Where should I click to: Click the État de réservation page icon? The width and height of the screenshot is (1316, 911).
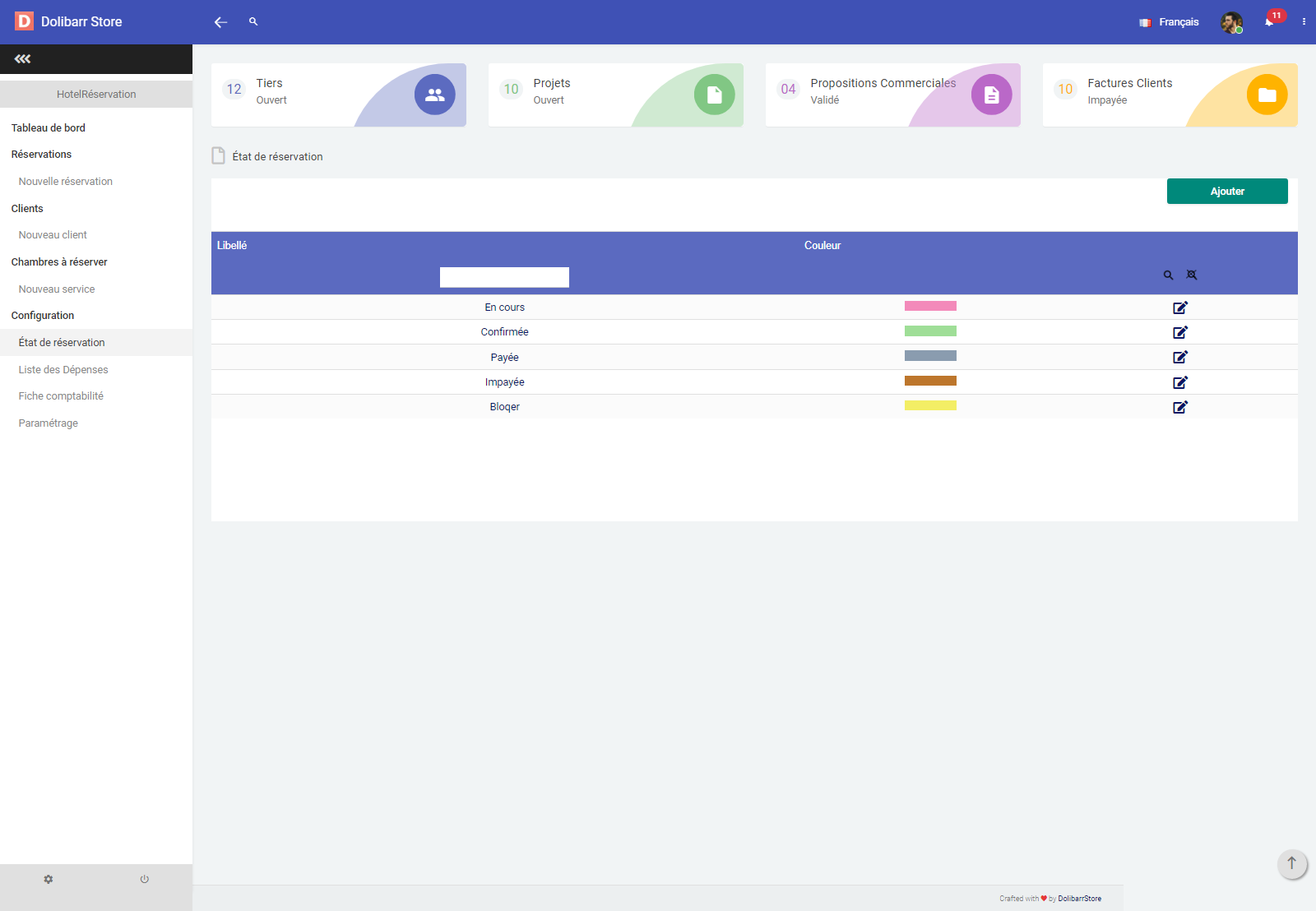coord(218,155)
